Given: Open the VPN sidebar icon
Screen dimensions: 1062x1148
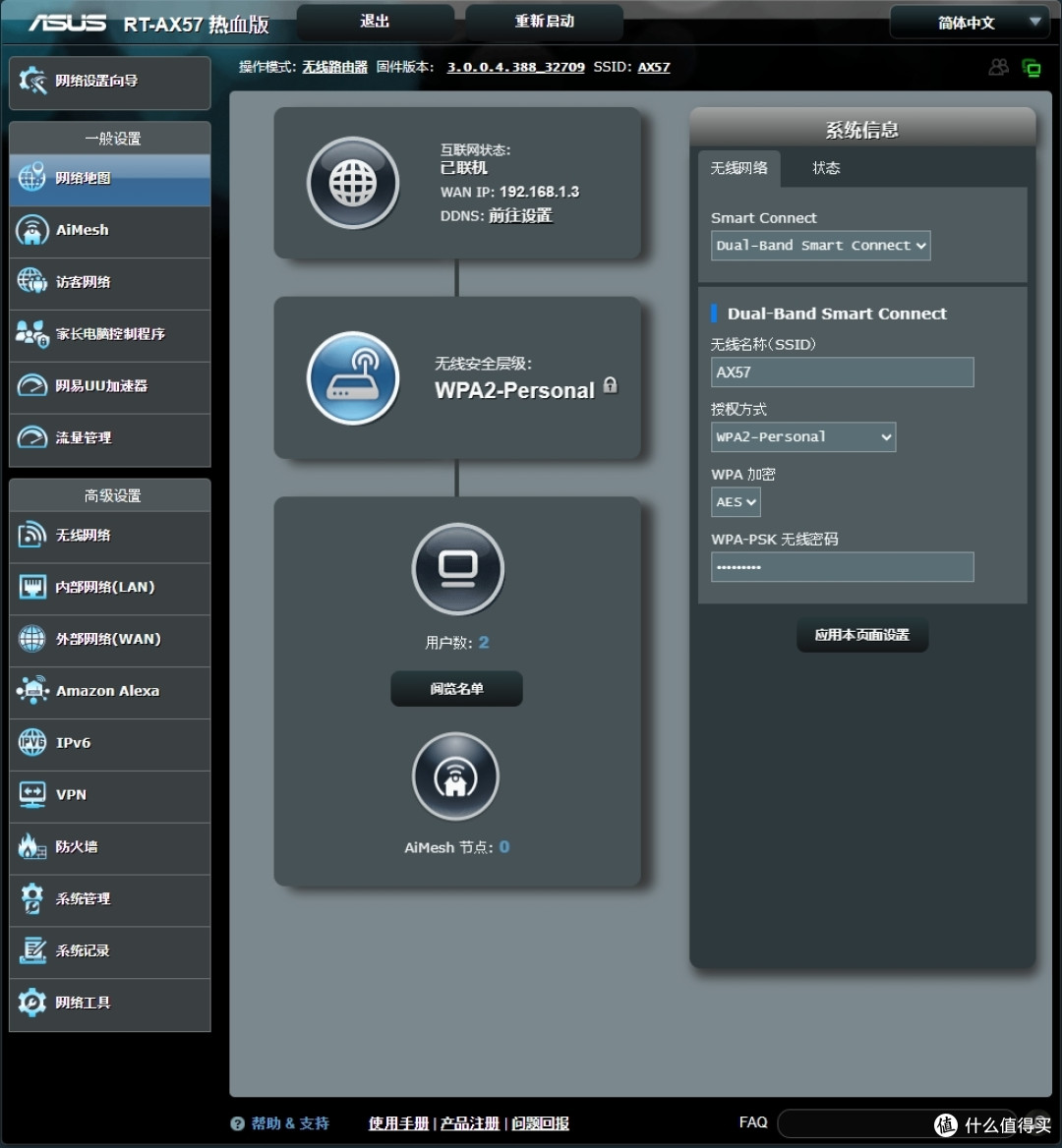Looking at the screenshot, I should click(x=31, y=794).
